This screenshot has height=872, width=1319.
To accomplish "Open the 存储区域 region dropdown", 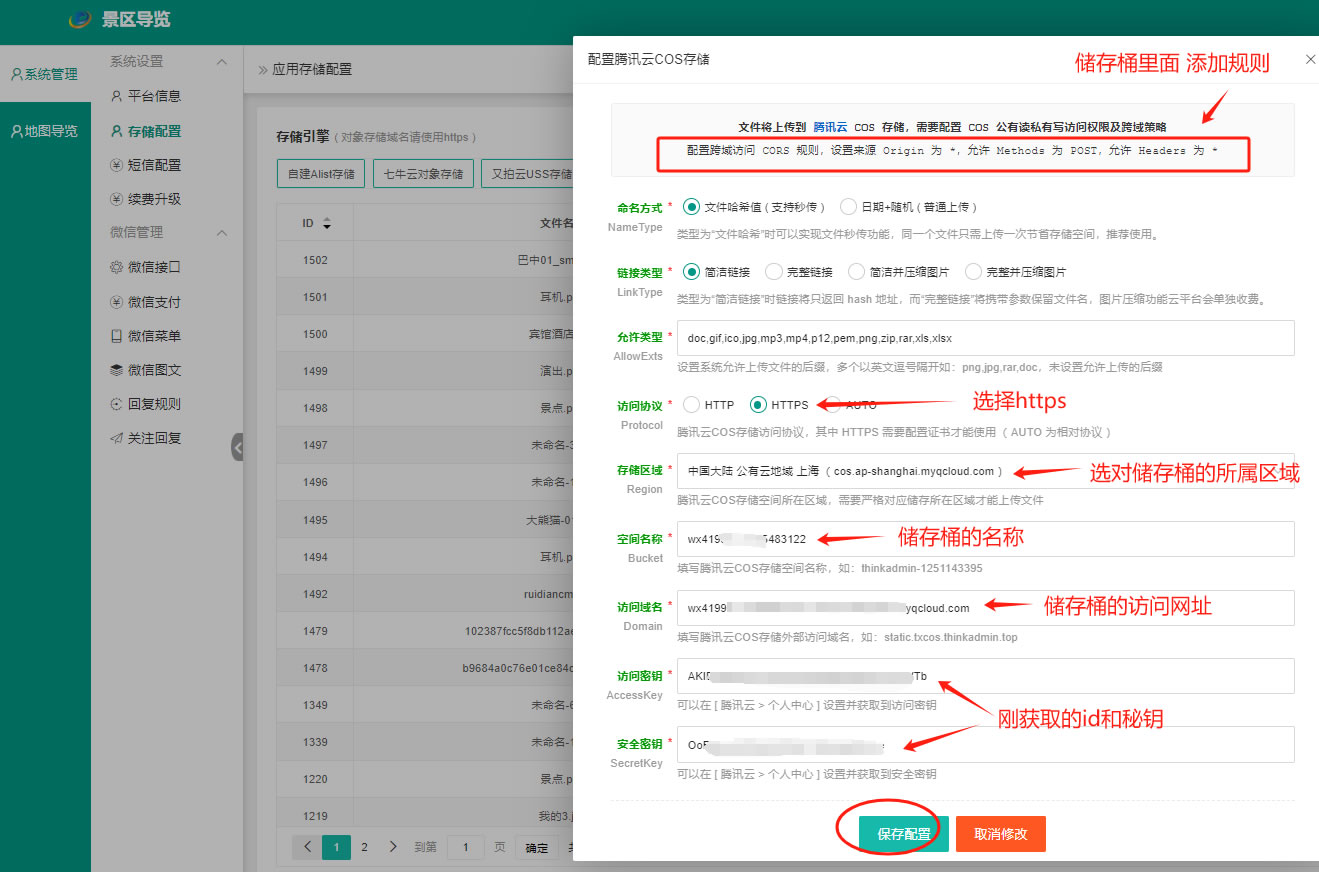I will [x=985, y=471].
